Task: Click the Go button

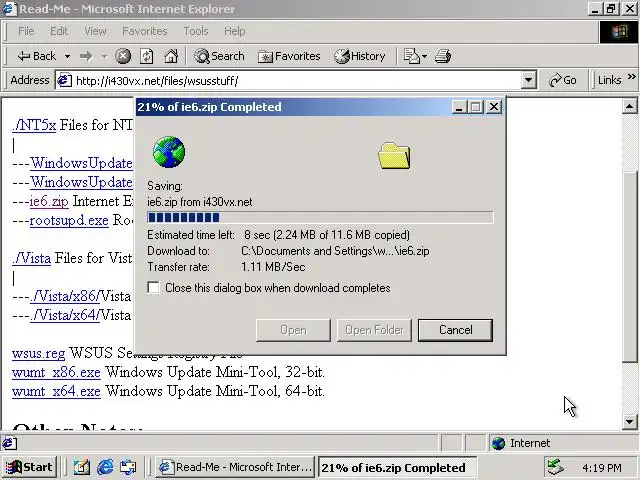Action: point(563,80)
